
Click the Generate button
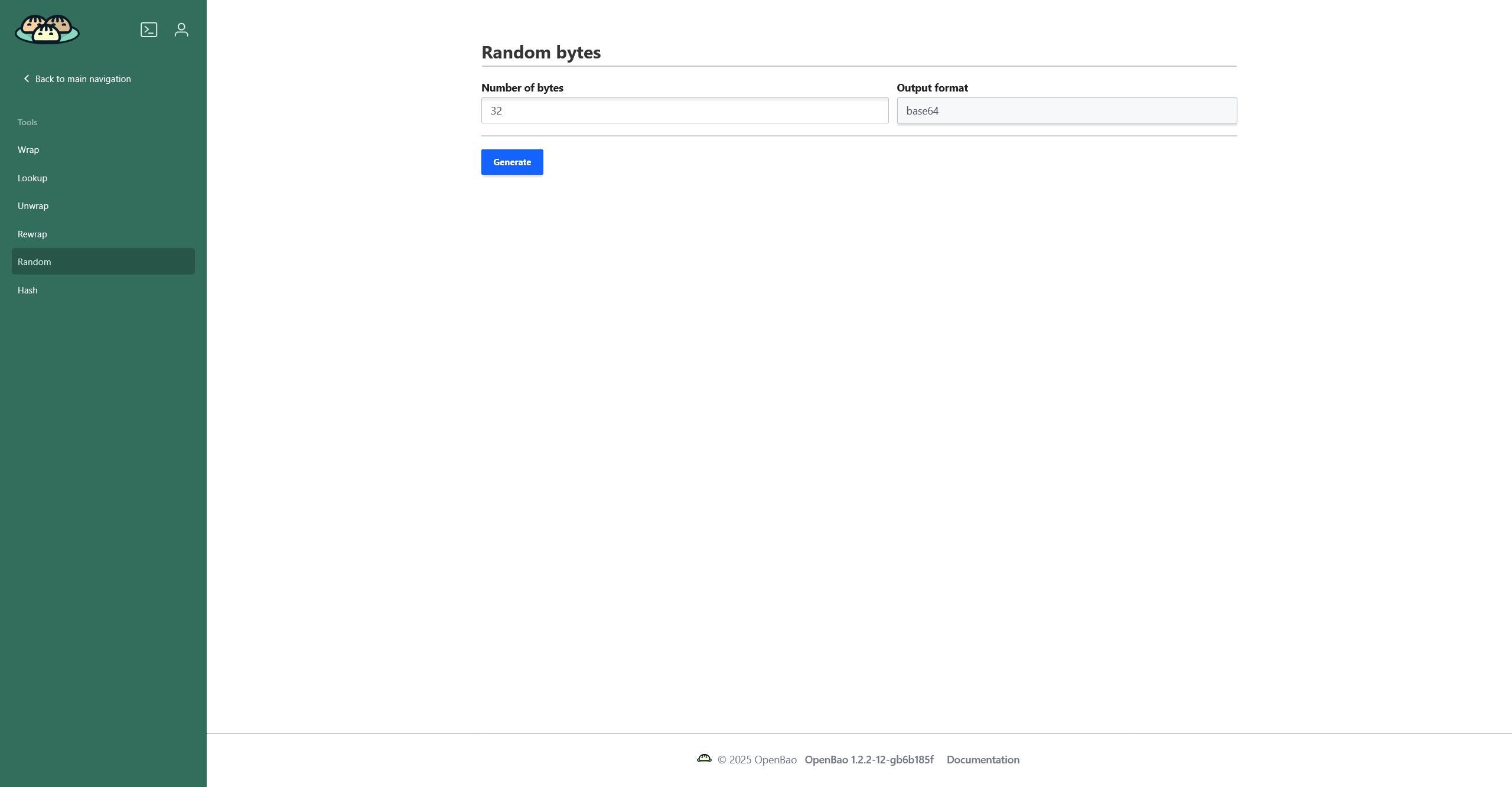[511, 162]
